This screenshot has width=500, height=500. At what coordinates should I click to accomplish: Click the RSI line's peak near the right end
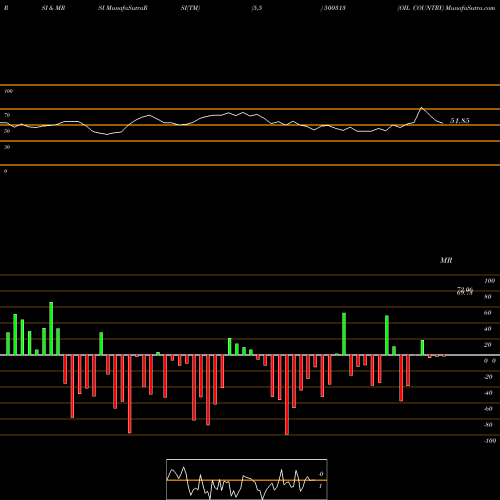click(422, 108)
